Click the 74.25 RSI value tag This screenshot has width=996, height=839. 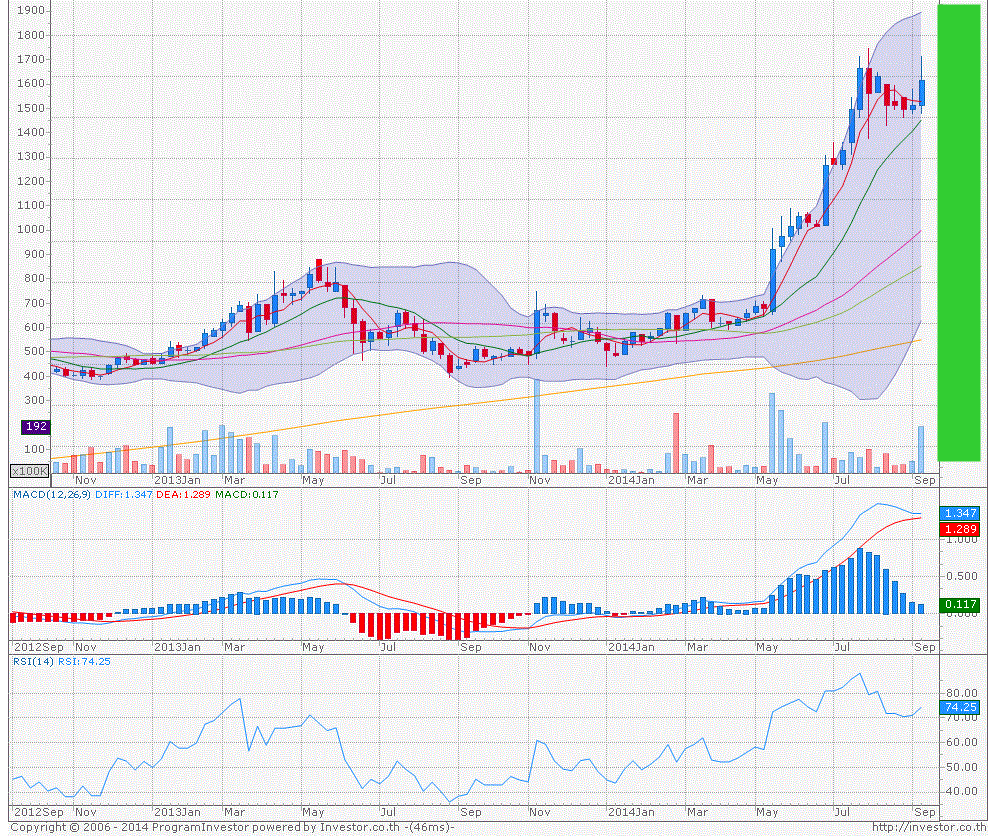click(x=959, y=707)
